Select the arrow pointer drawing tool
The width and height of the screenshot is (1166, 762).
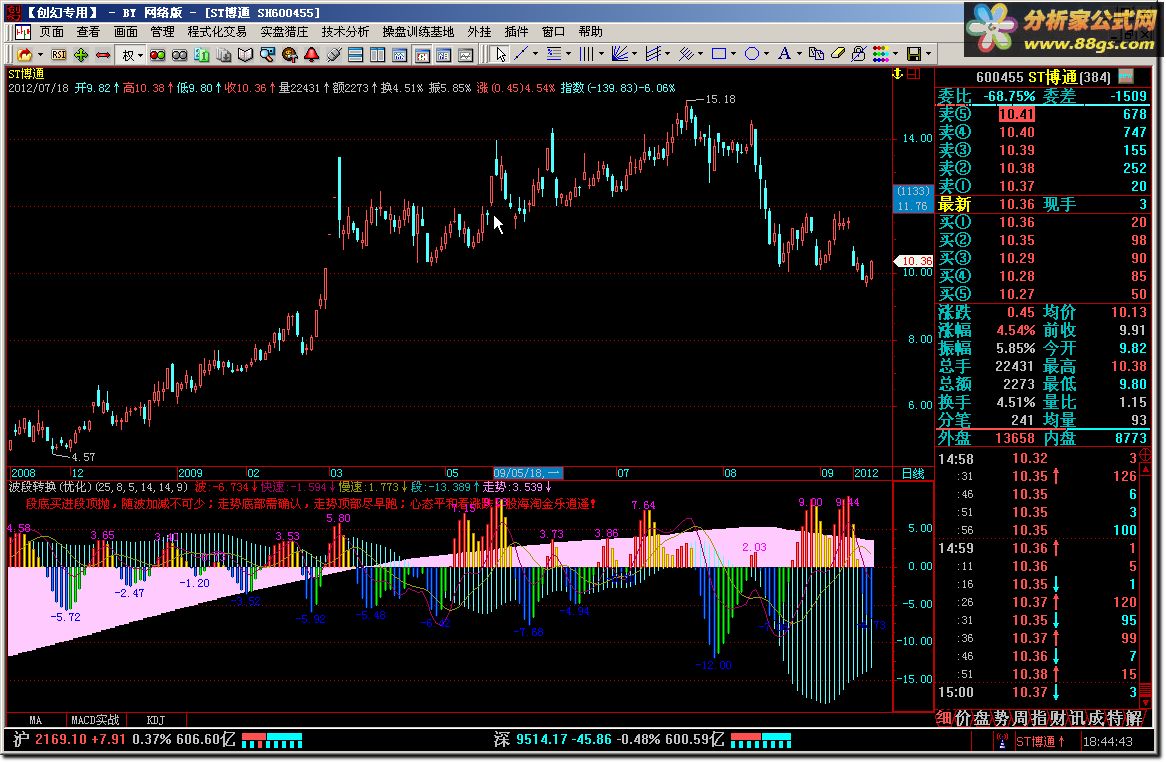pos(500,54)
